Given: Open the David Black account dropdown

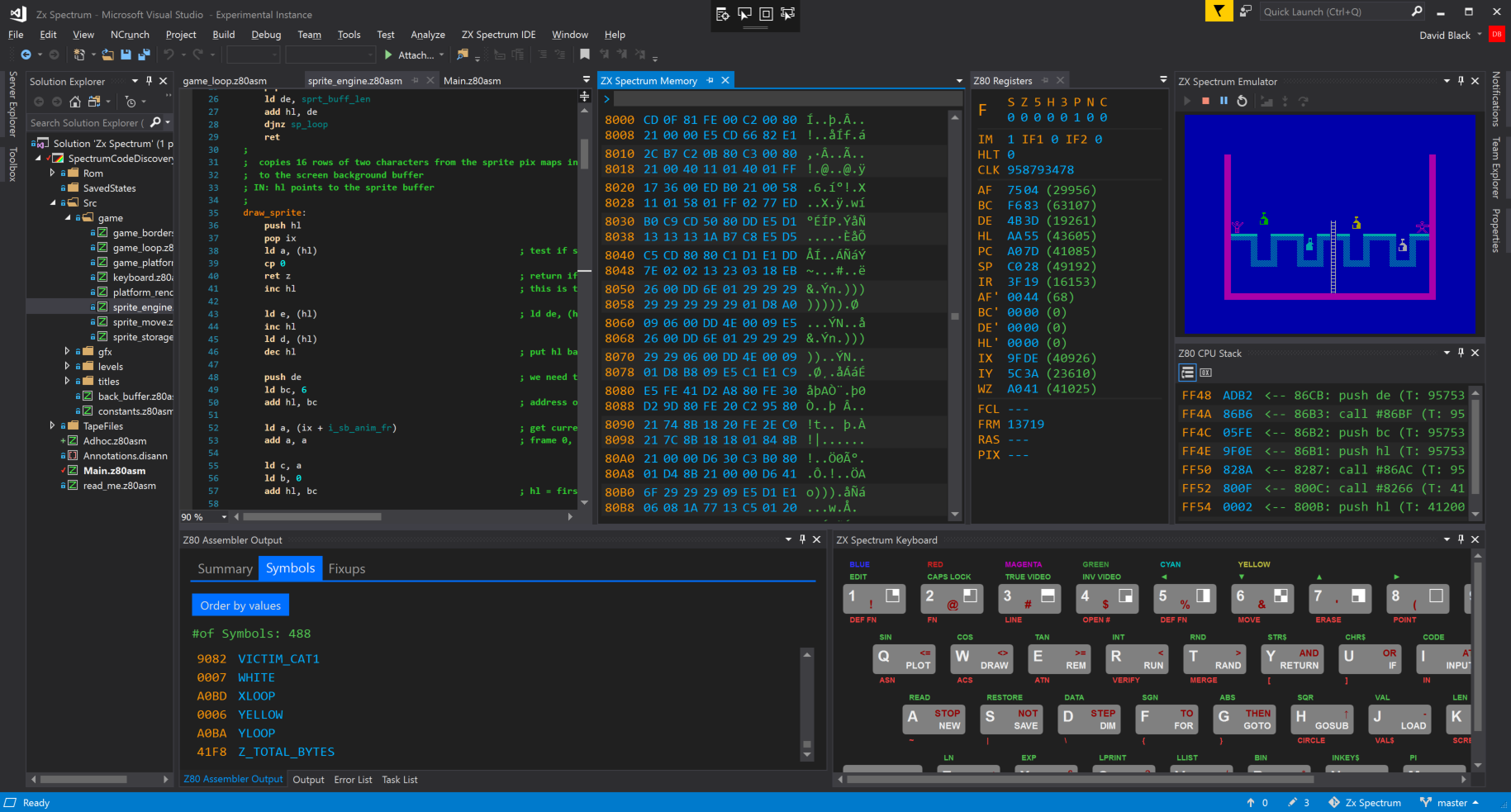Looking at the screenshot, I should point(1480,35).
